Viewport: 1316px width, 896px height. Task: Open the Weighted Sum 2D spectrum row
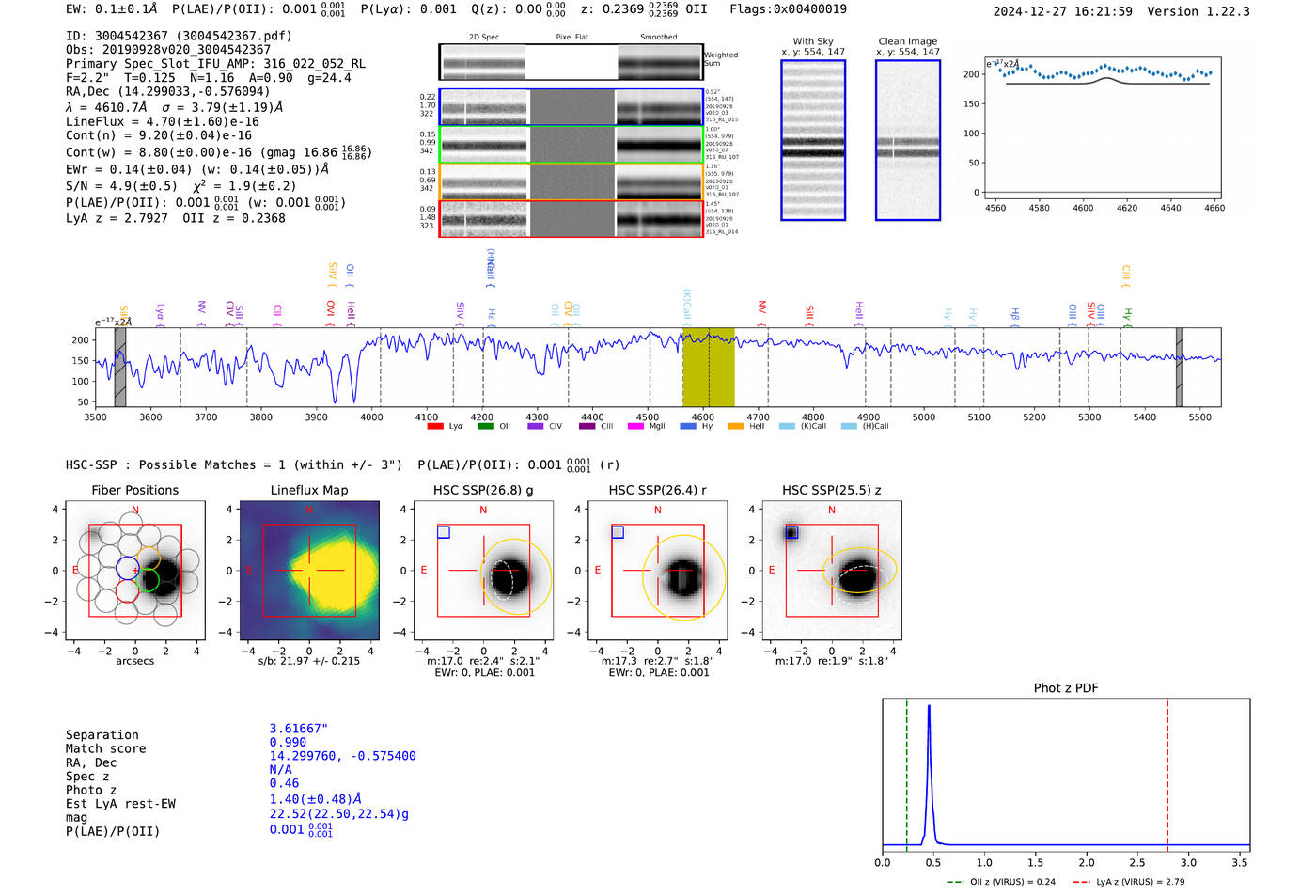click(572, 62)
